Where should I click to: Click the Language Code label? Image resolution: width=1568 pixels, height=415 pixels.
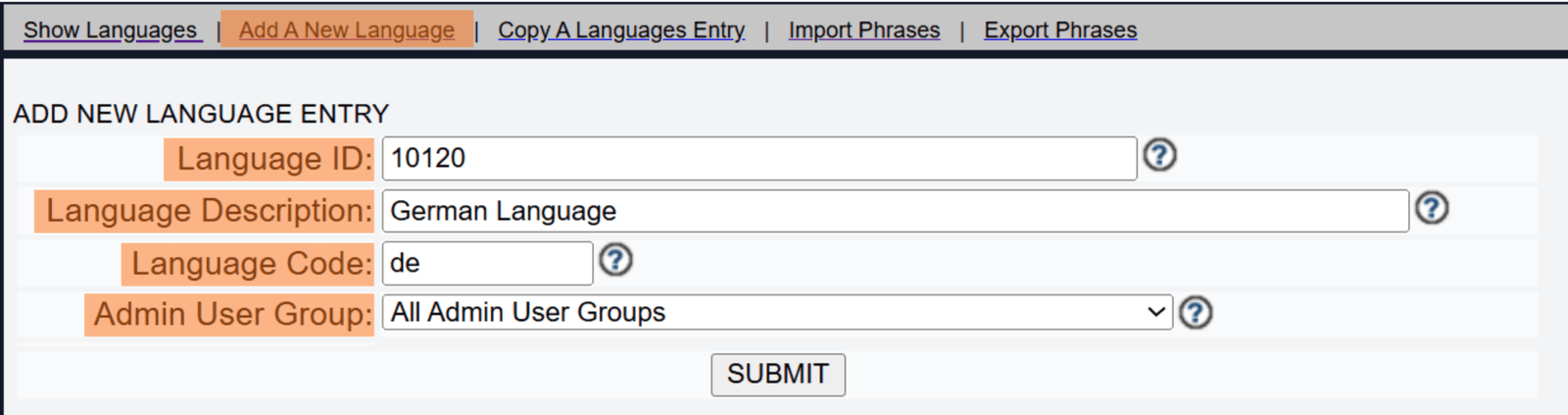[x=252, y=263]
